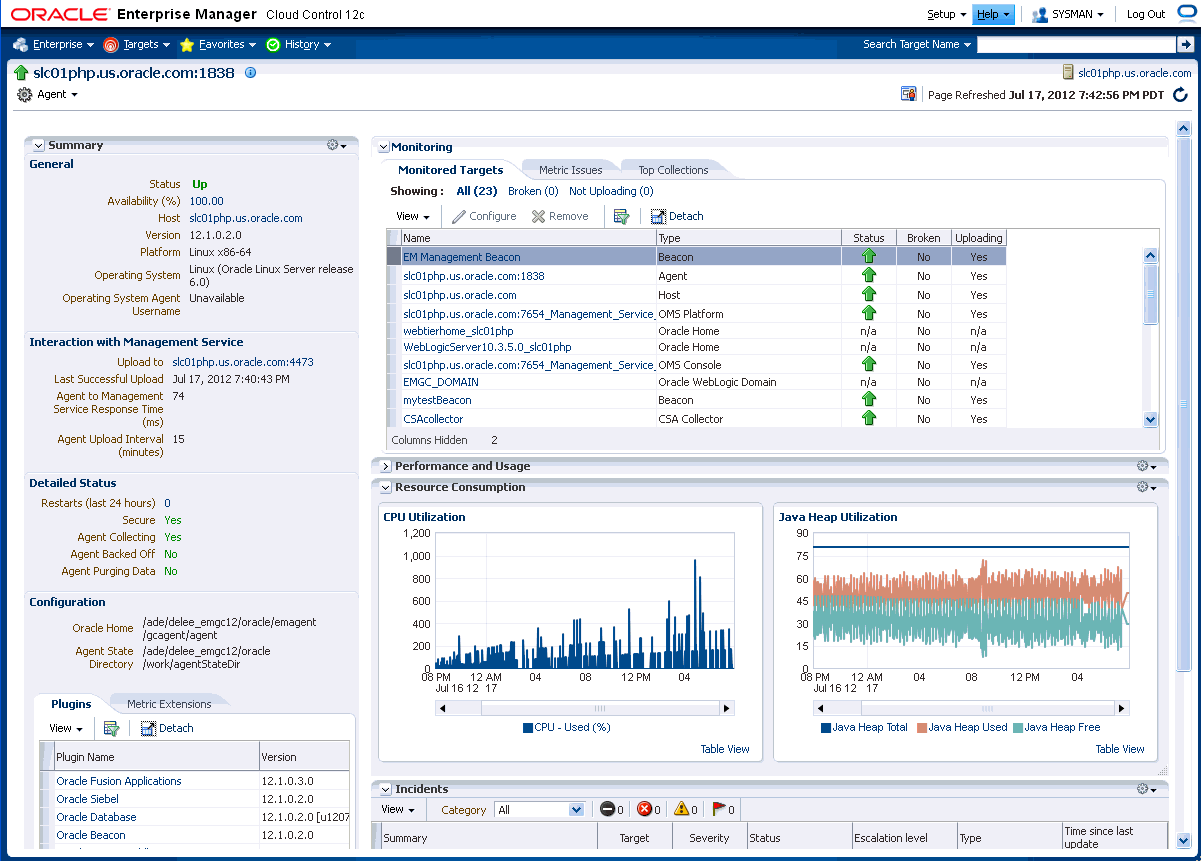Viewport: 1201px width, 861px height.
Task: Collapse the Summary panel
Action: (x=38, y=145)
